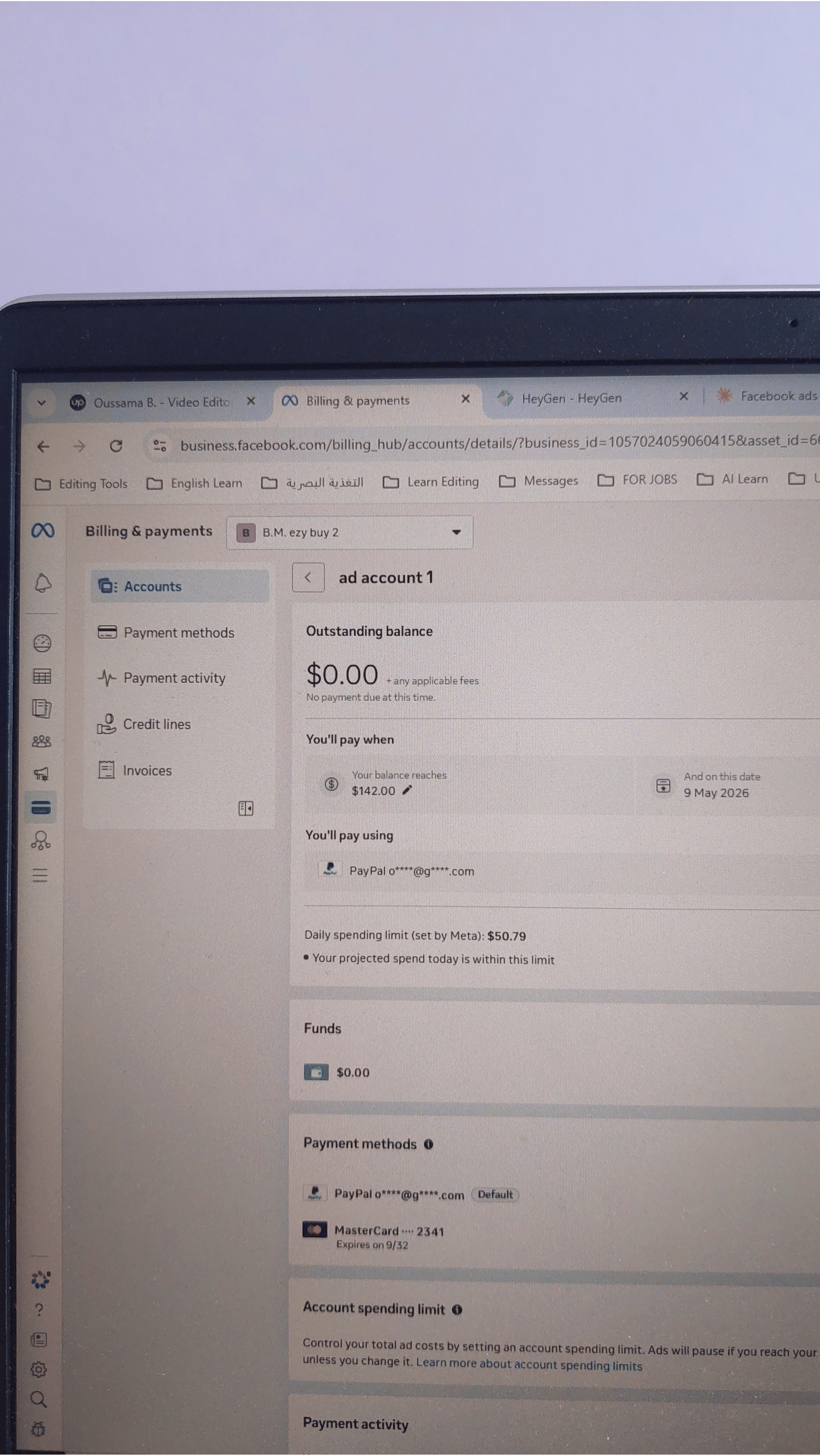Click the $142.00 balance threshold value

coord(373,791)
